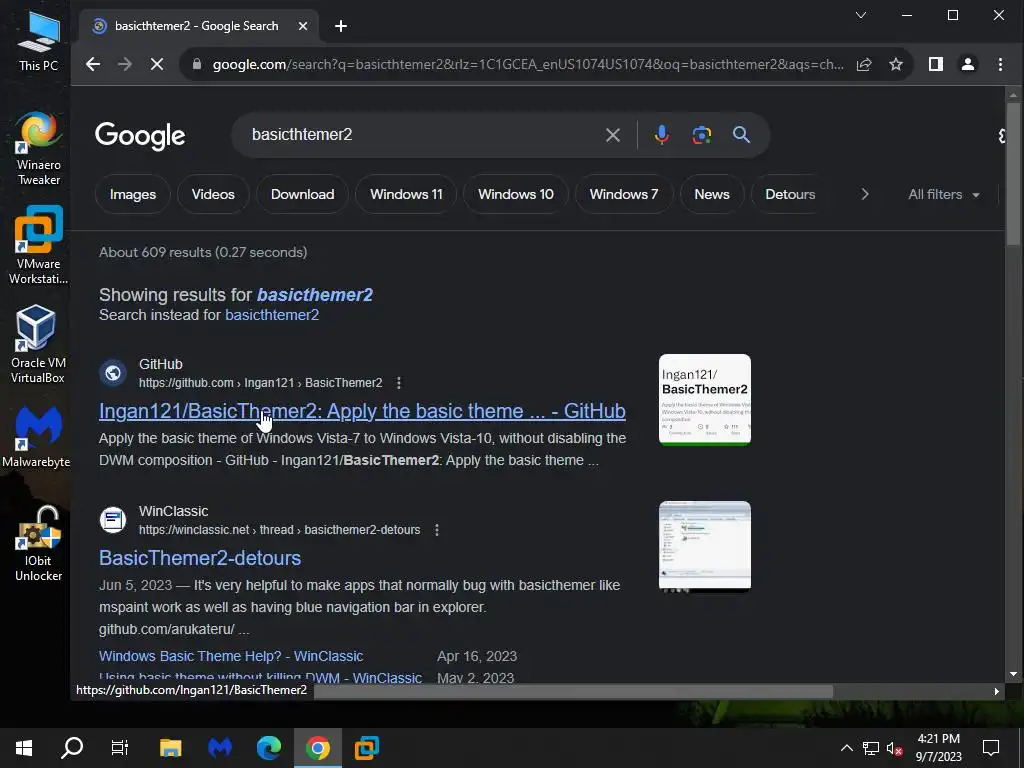Search instead for basicthtemer2
This screenshot has width=1024, height=768.
pos(272,315)
